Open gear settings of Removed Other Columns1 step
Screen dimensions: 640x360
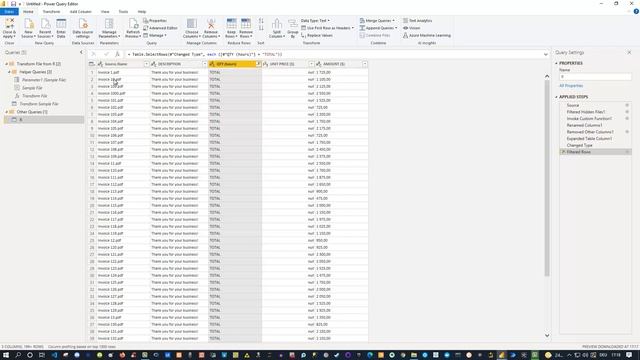point(627,132)
